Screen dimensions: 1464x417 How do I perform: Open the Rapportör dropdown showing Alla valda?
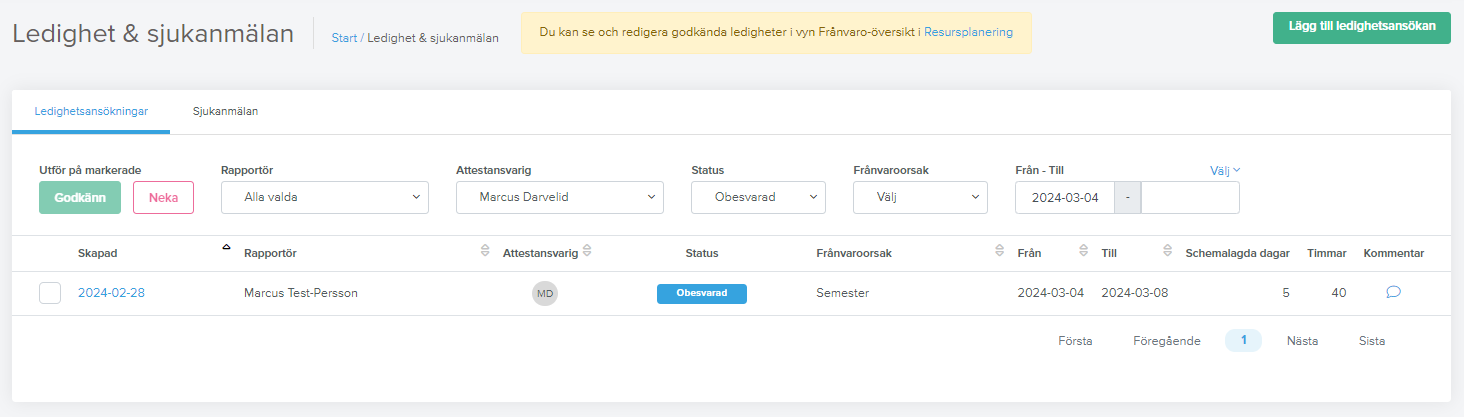(325, 197)
